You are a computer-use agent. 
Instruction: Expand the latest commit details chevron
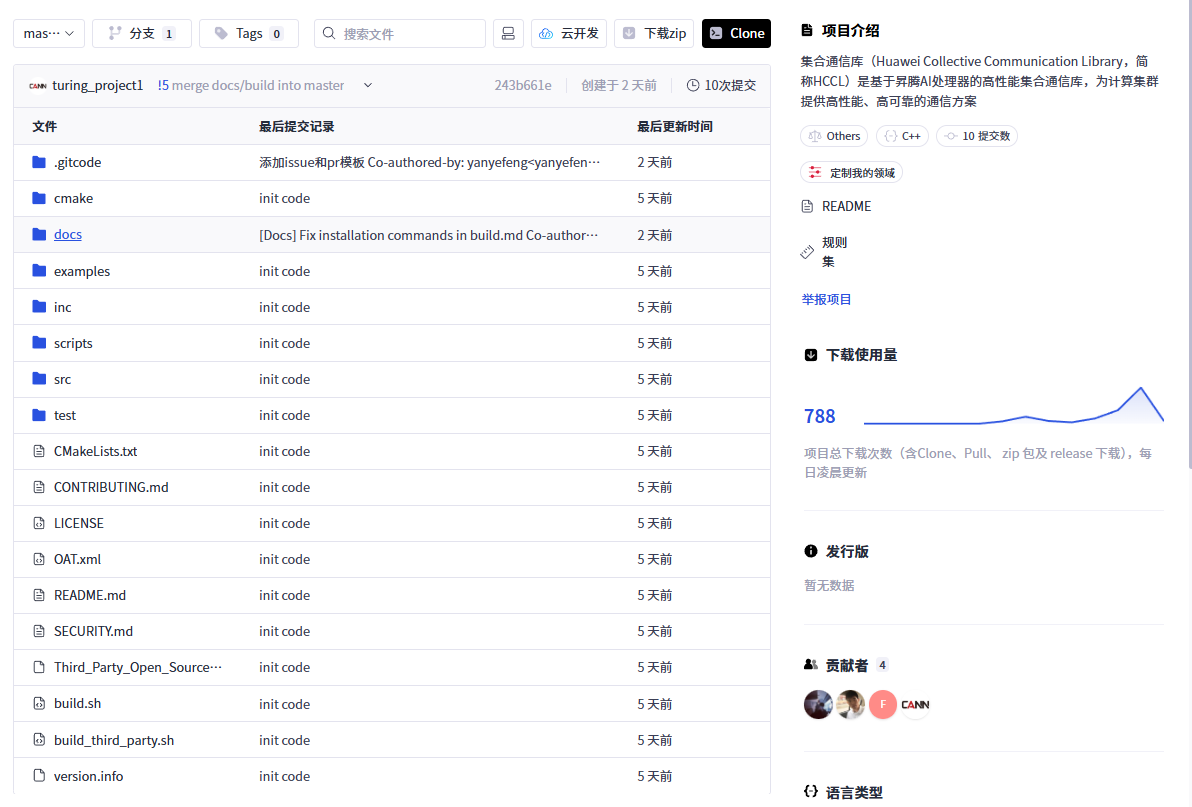tap(368, 85)
